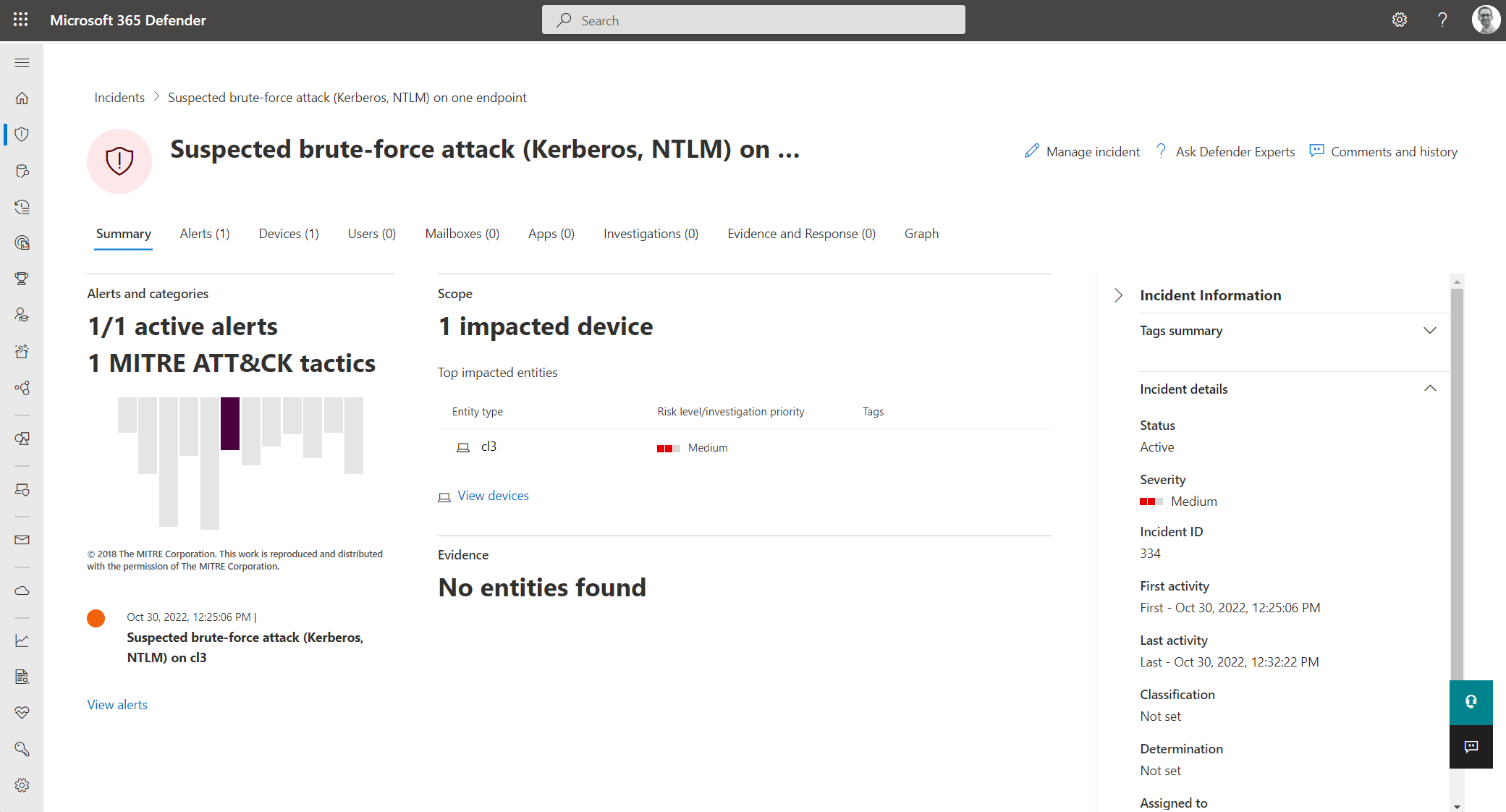The height and width of the screenshot is (812, 1506).
Task: Click teal headset support button
Action: [x=1471, y=702]
